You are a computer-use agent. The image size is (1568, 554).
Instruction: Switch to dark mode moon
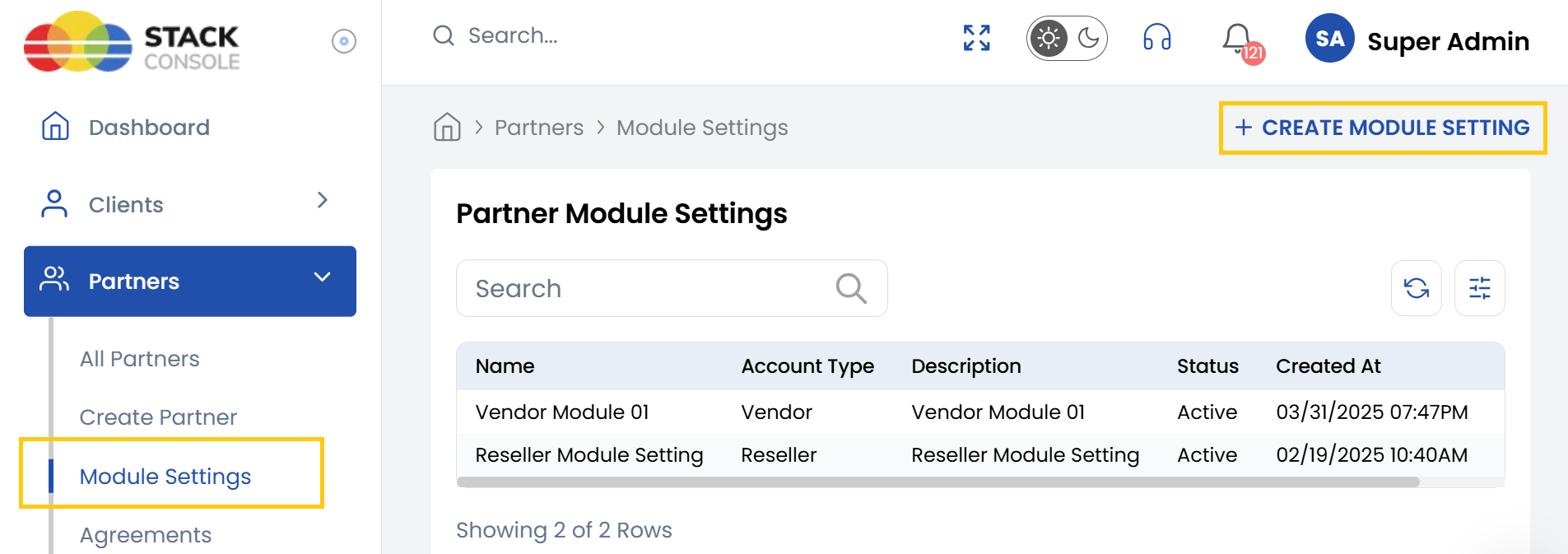1088,38
